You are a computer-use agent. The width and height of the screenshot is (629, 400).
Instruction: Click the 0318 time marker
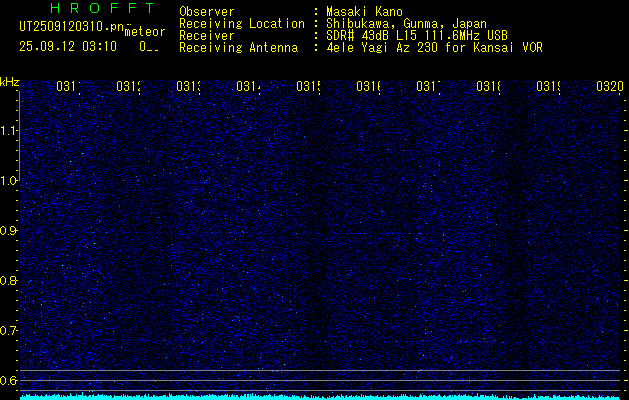[488, 86]
